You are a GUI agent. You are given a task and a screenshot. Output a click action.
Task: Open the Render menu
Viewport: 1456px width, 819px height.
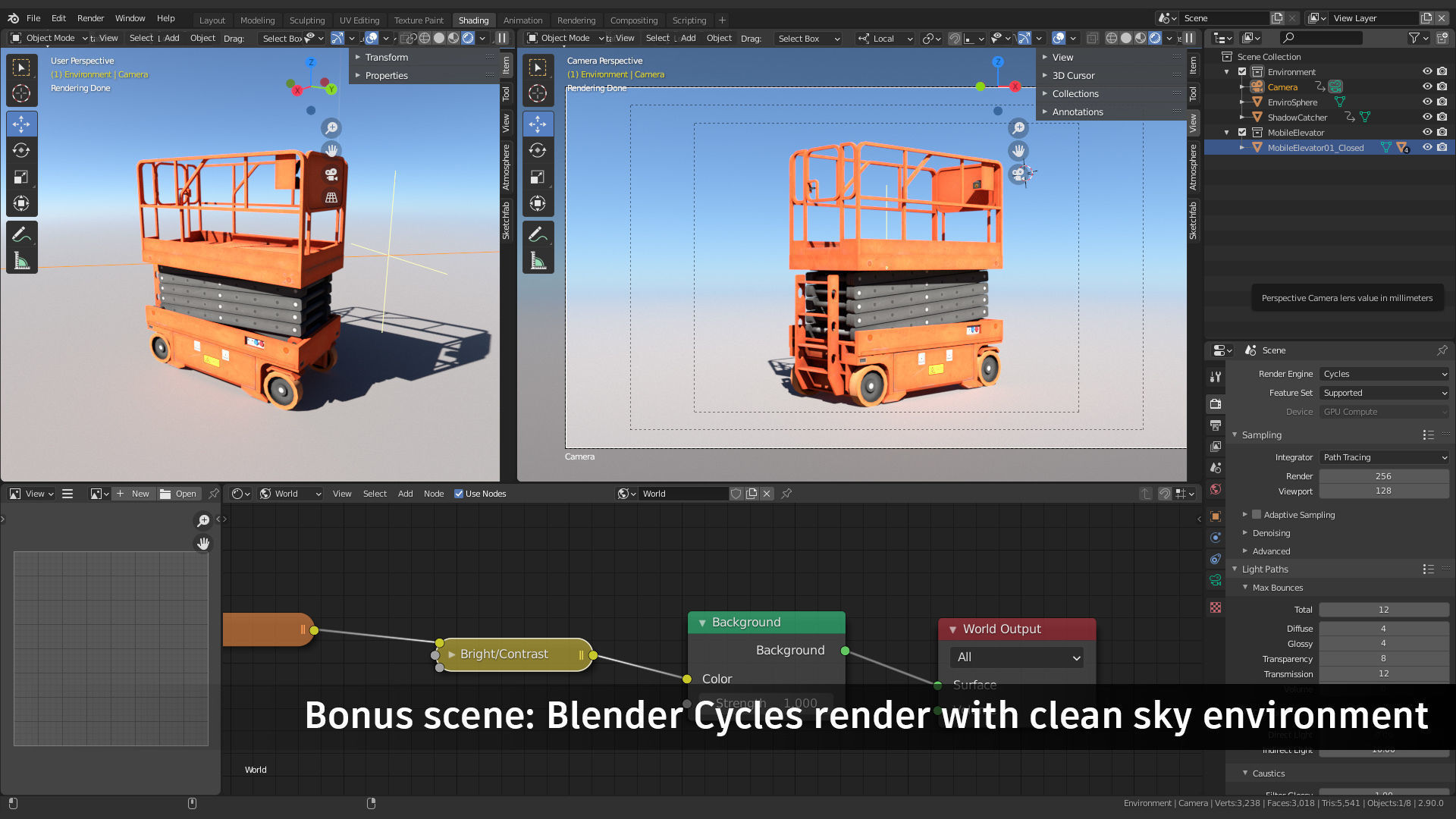pyautogui.click(x=90, y=18)
